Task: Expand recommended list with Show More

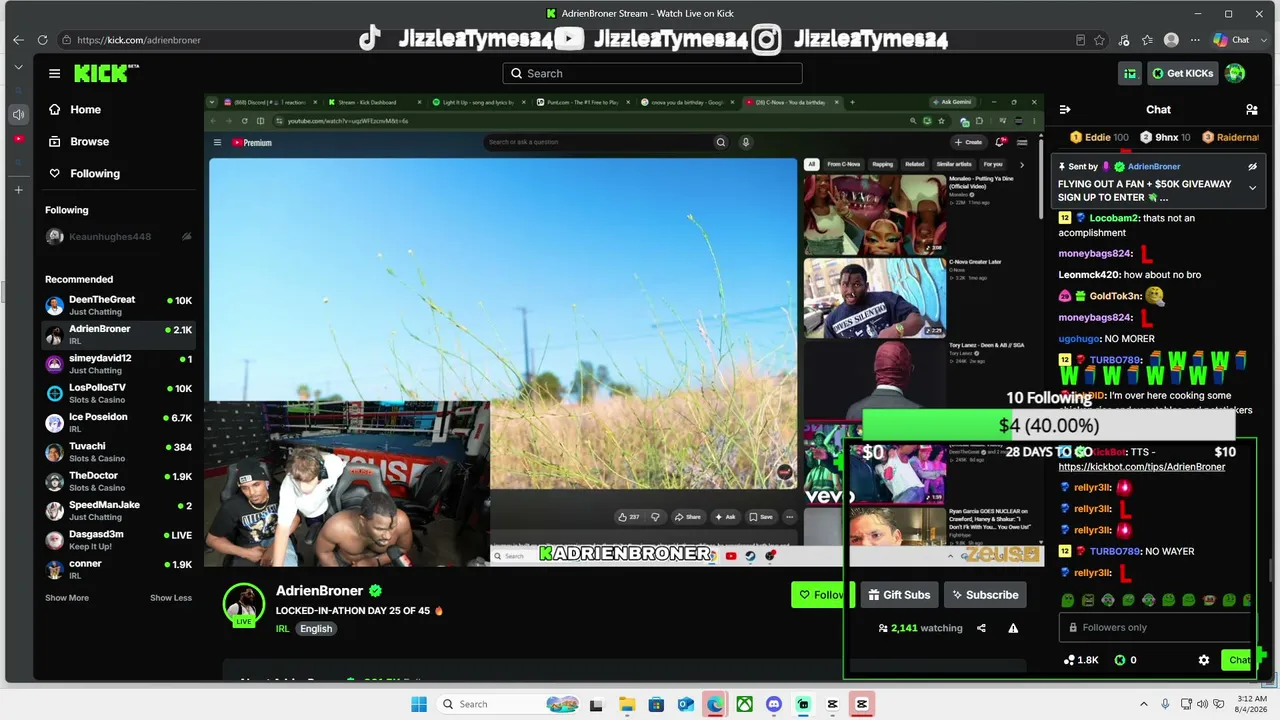Action: tap(67, 598)
